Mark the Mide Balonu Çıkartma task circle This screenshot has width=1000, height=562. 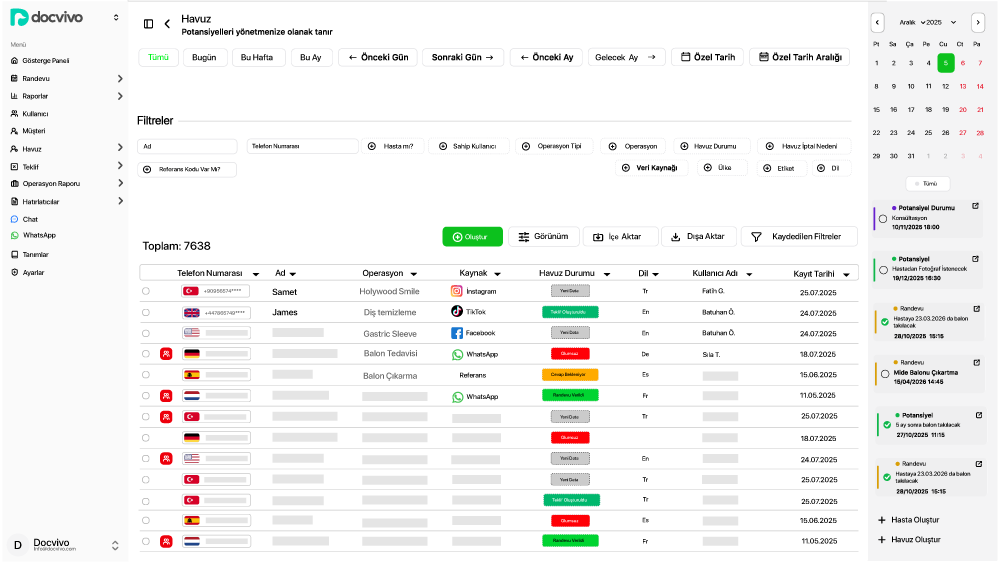[884, 373]
